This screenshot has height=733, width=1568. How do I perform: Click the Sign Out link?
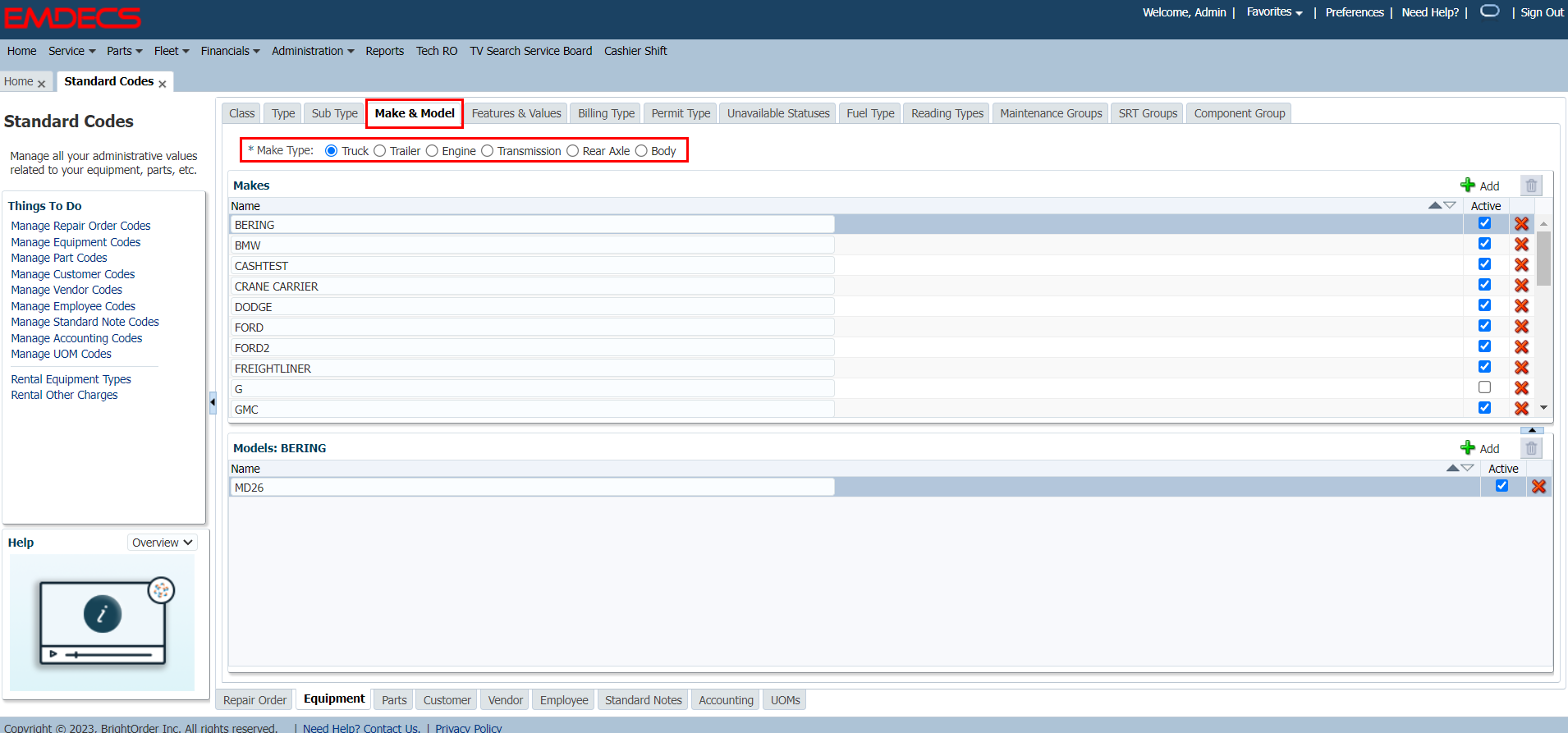1541,12
